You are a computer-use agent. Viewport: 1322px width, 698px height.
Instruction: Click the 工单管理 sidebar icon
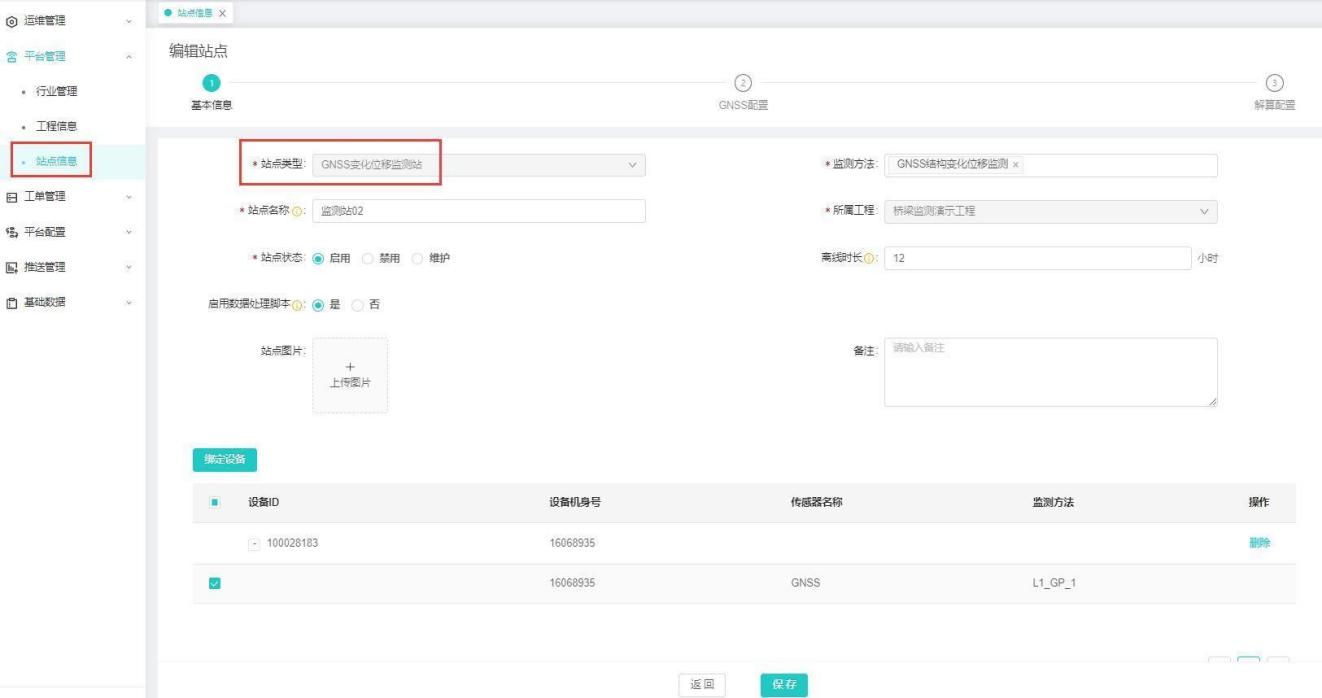point(12,197)
